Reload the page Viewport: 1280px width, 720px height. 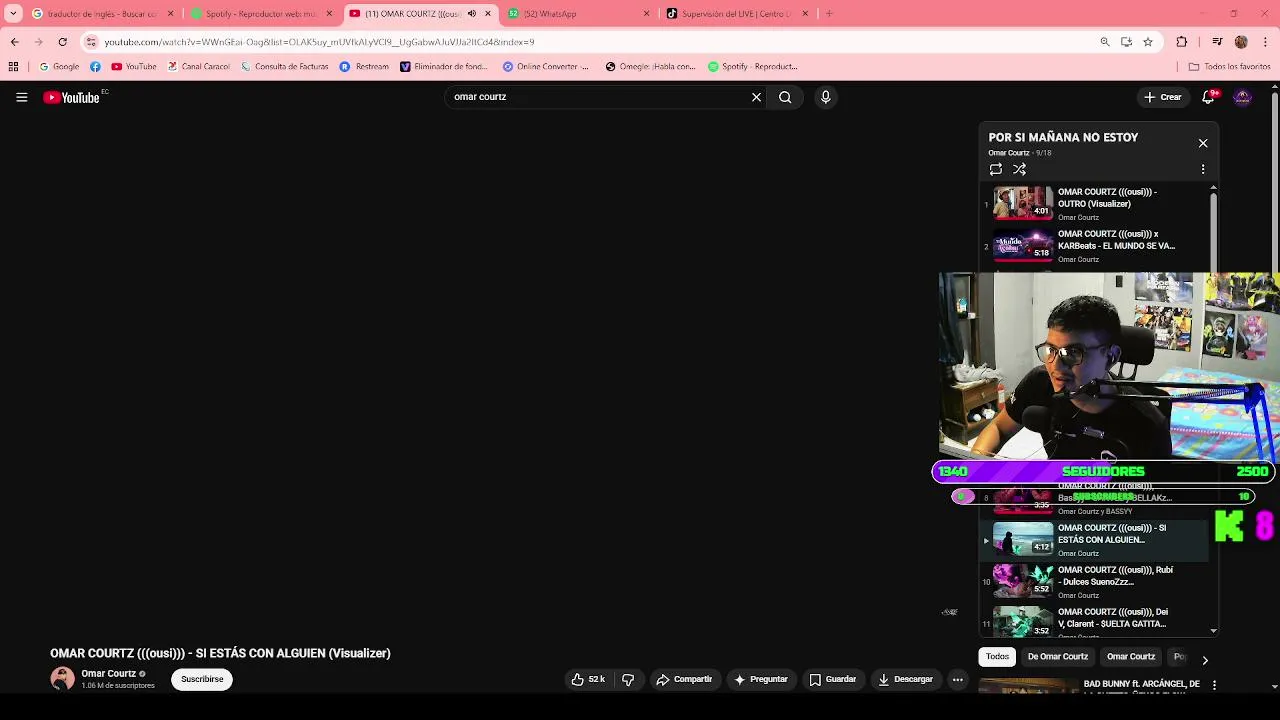(x=62, y=42)
